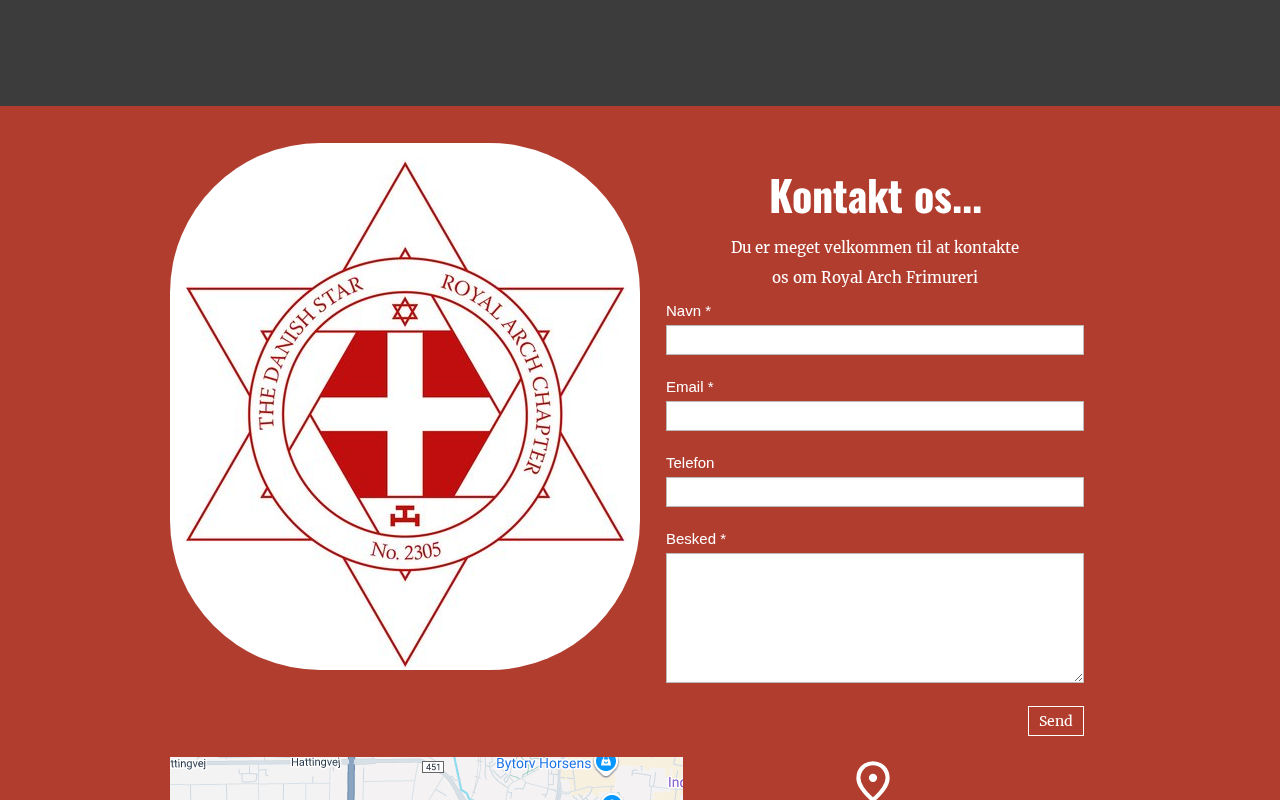Click the text 'os om Royal Arch Frimureri'

click(875, 277)
